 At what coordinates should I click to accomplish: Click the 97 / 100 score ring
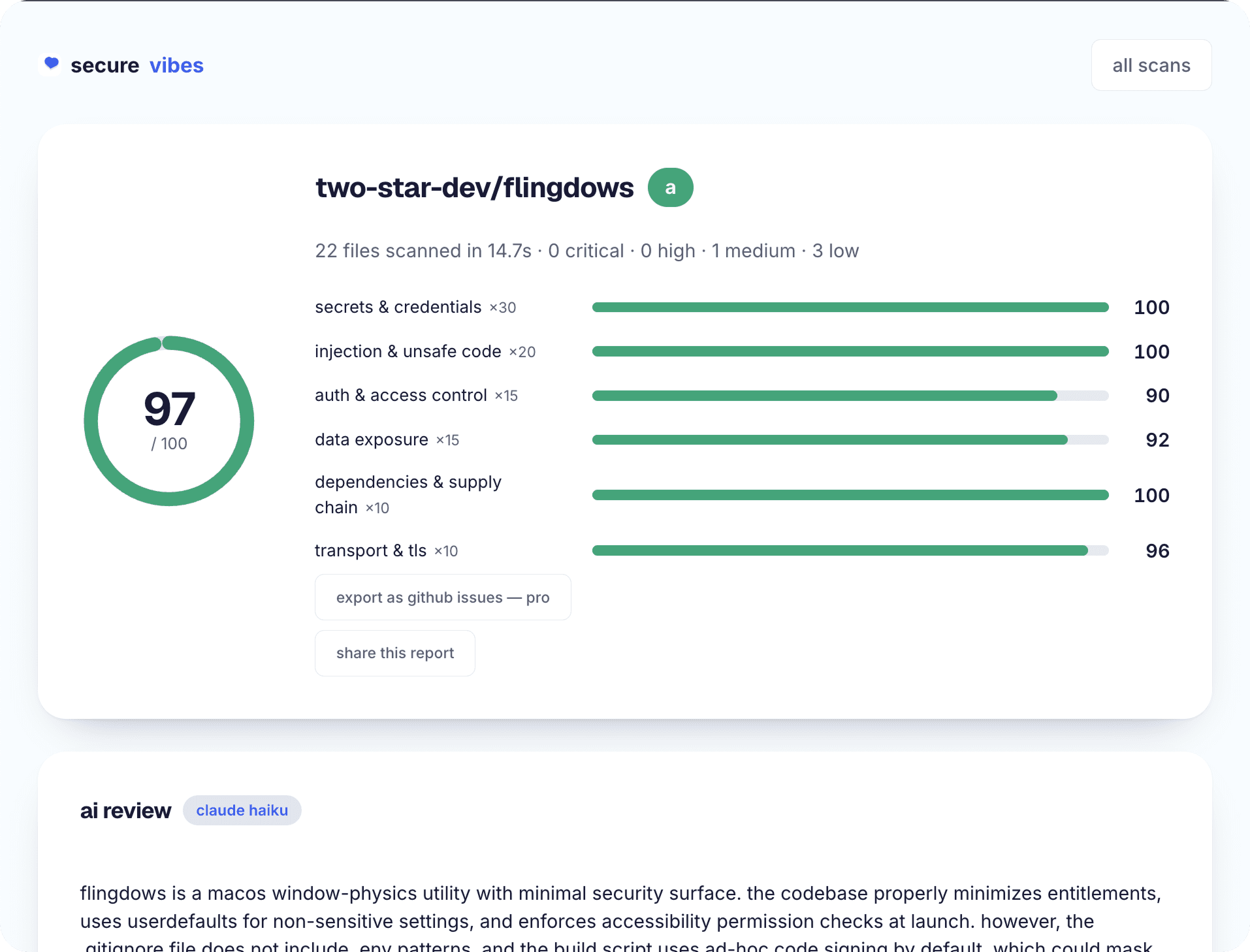(x=169, y=421)
